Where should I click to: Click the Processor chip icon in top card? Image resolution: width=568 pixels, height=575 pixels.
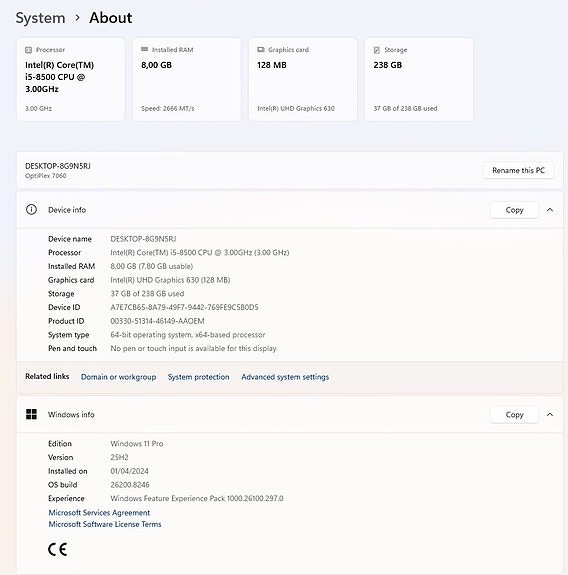tap(28, 50)
